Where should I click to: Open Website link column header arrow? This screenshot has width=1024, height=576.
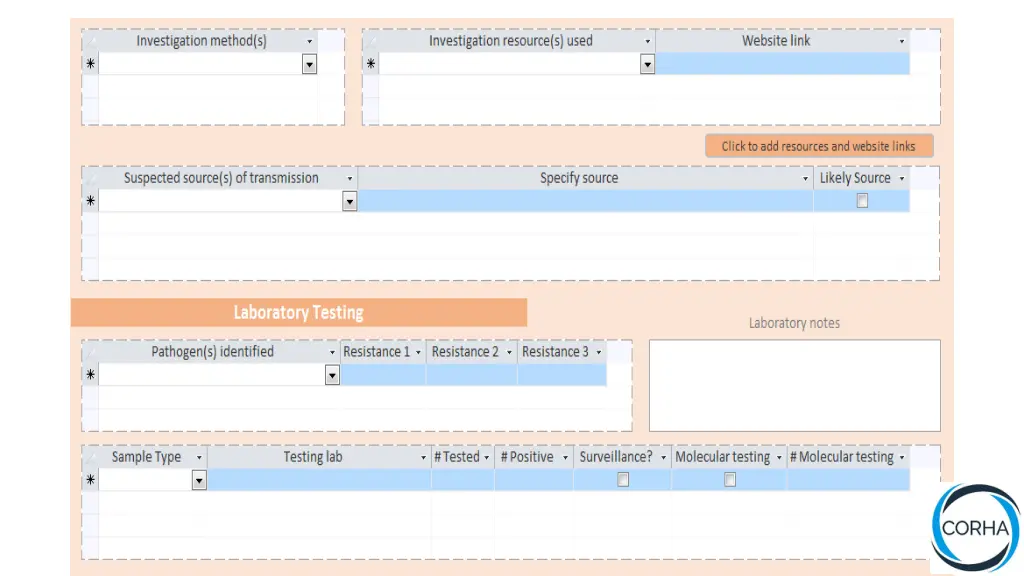(902, 42)
